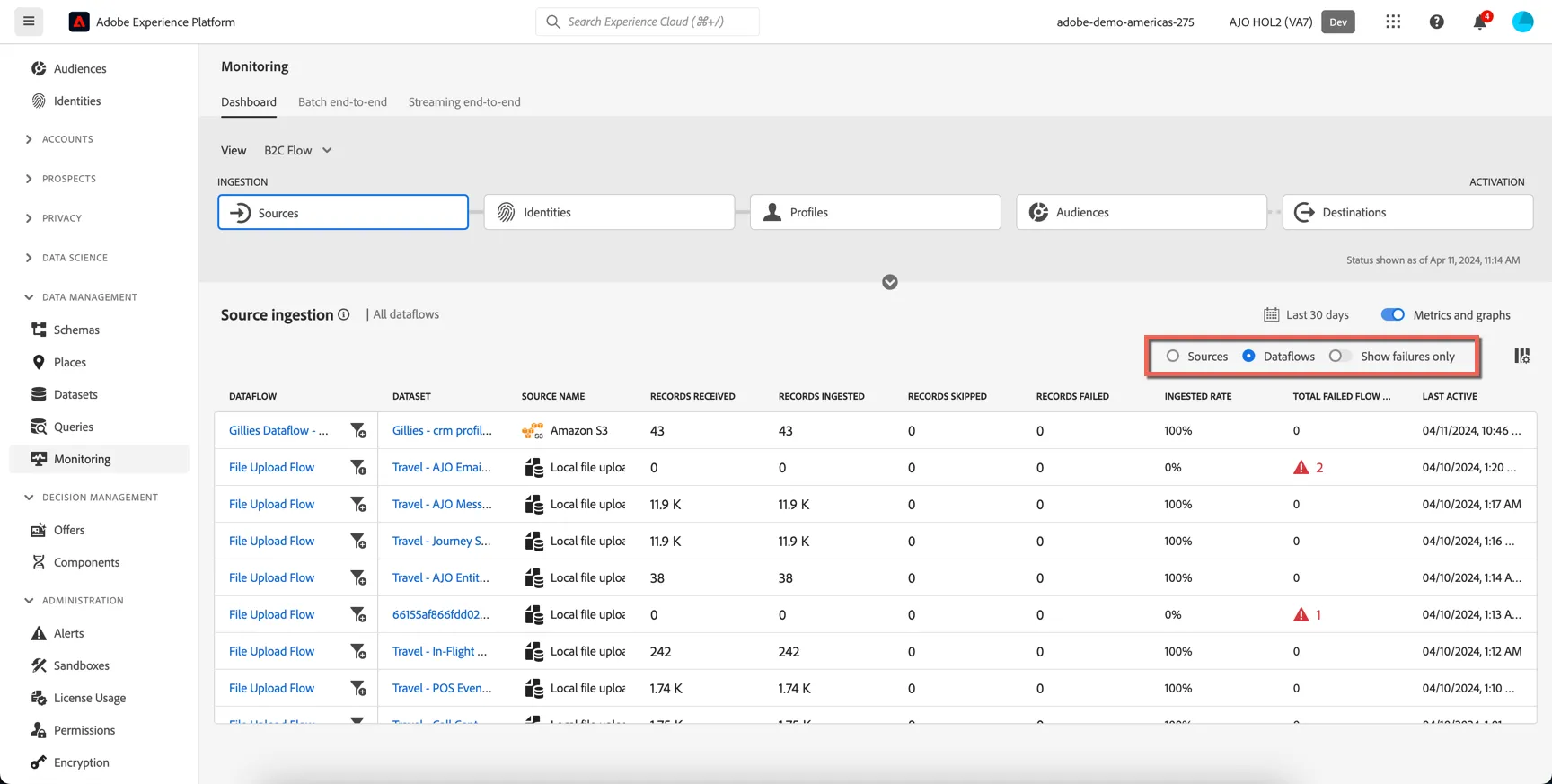Open the hamburger navigation menu

point(29,22)
